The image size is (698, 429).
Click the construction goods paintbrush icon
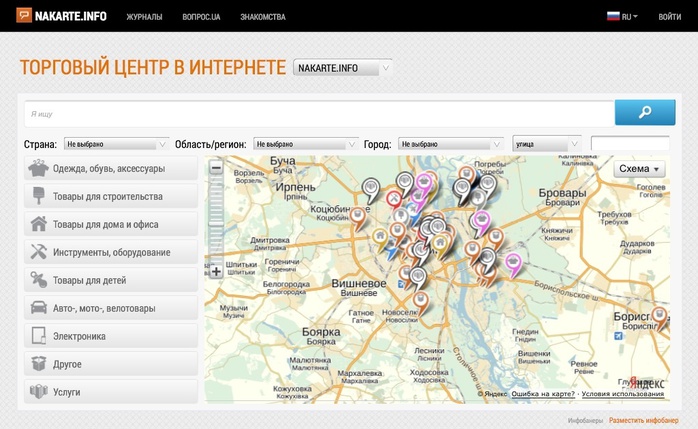point(39,196)
